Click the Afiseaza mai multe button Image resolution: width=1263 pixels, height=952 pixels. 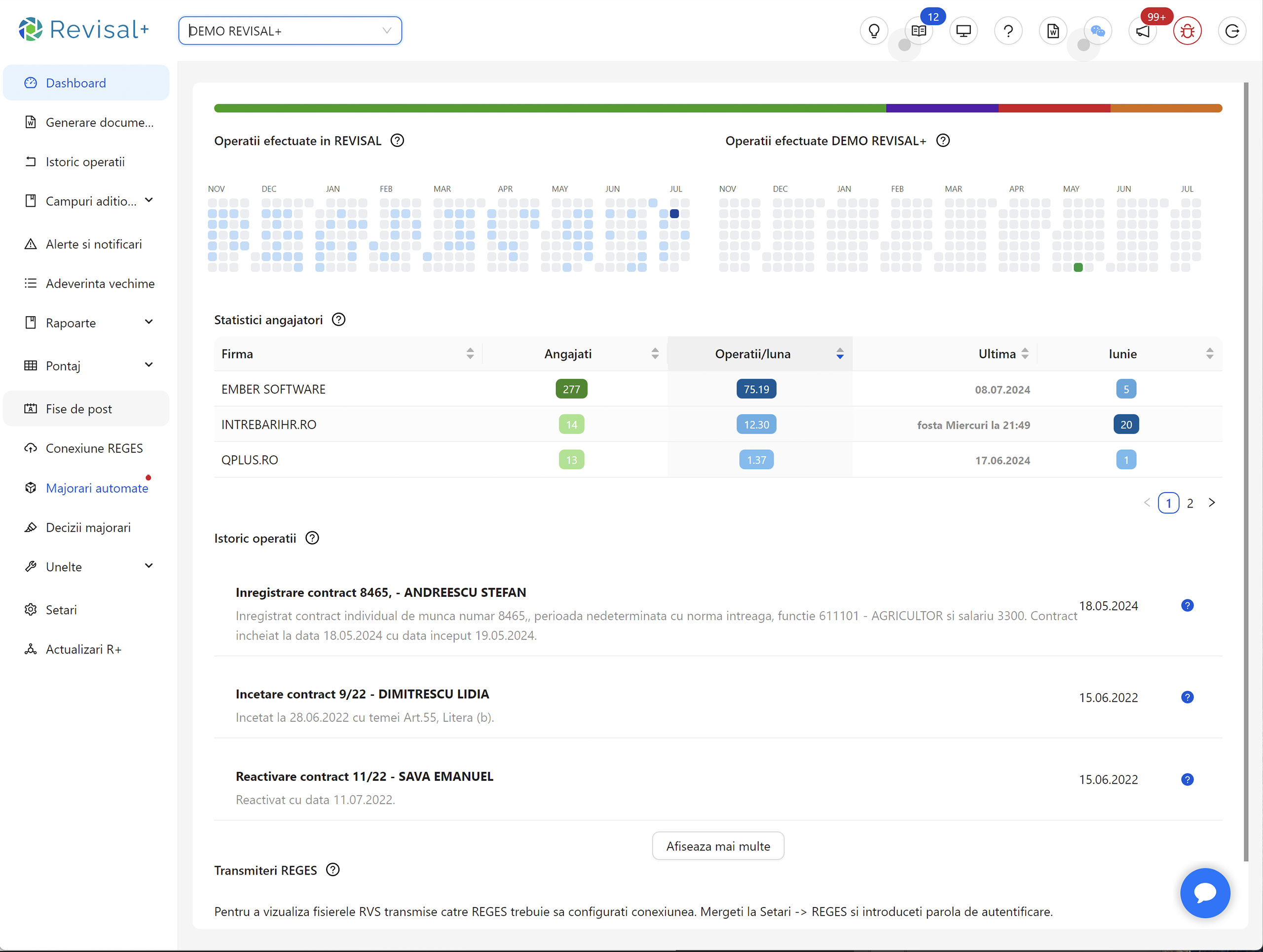coord(718,846)
